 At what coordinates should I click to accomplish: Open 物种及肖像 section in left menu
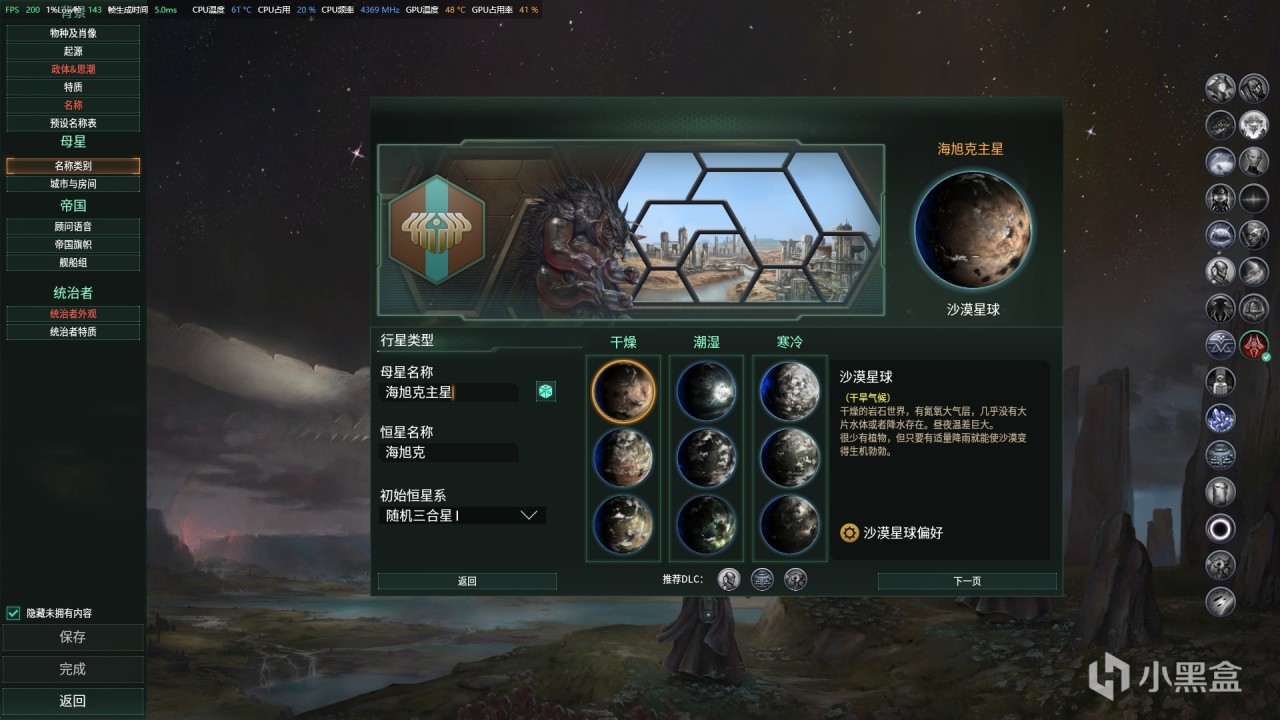point(73,33)
